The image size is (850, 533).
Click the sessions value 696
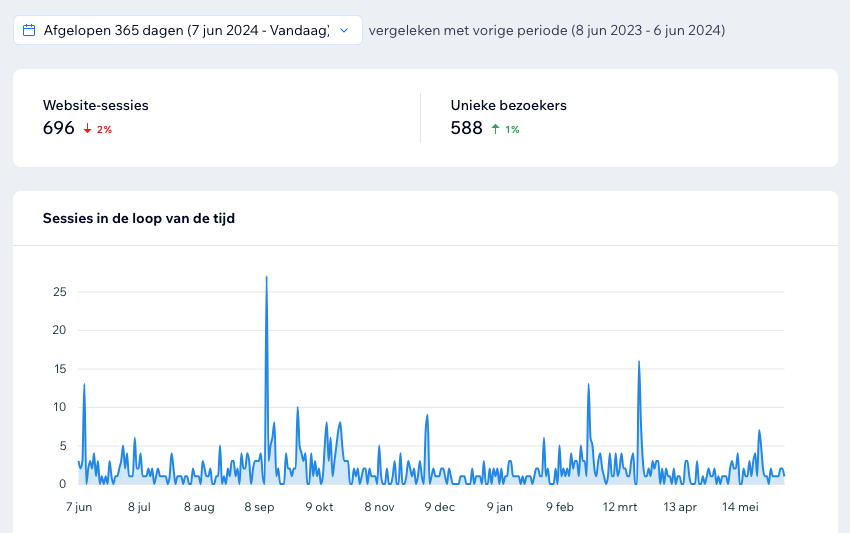59,128
